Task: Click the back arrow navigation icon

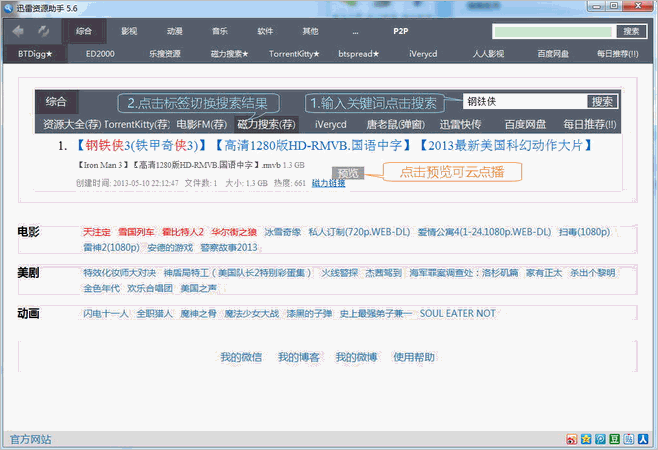Action: pyautogui.click(x=18, y=31)
